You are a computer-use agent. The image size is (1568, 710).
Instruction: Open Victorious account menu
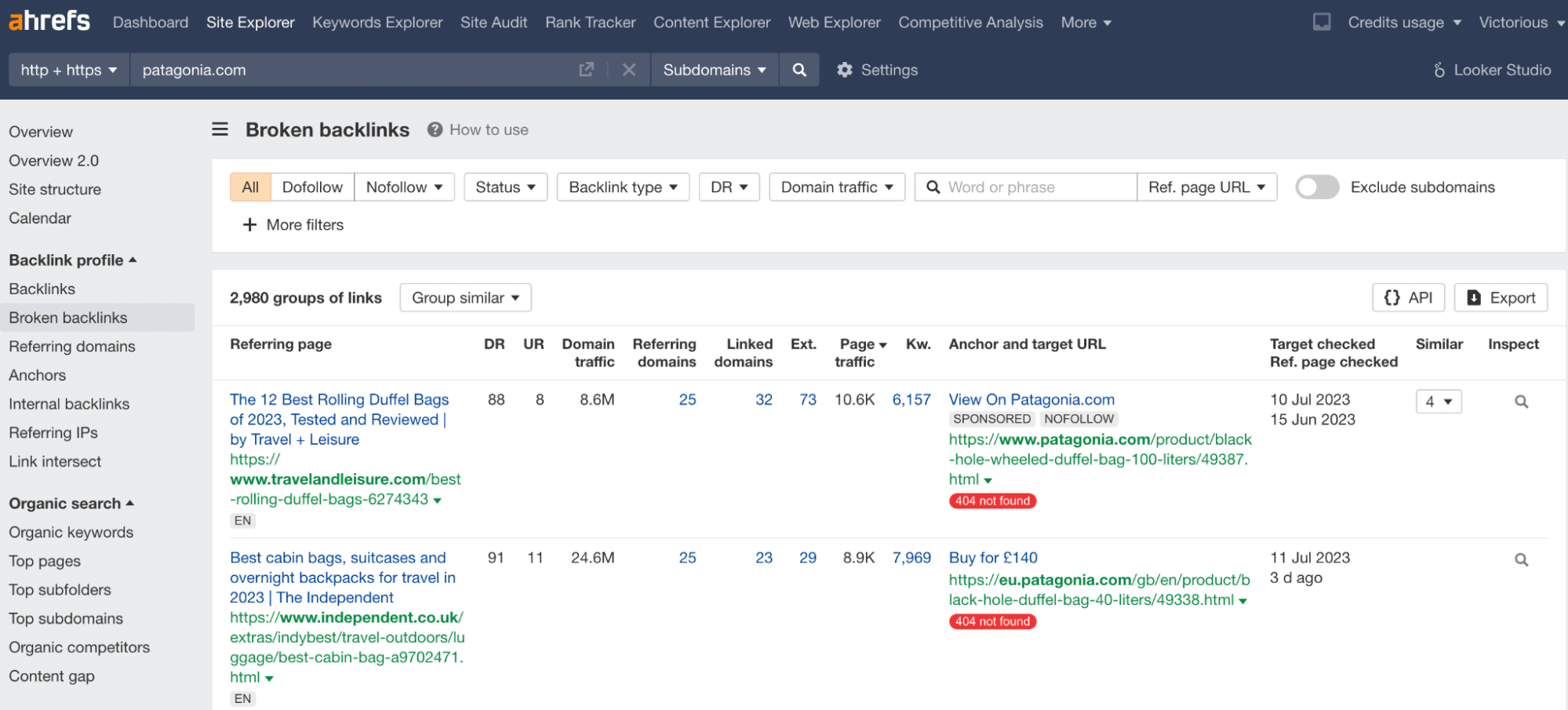1521,23
